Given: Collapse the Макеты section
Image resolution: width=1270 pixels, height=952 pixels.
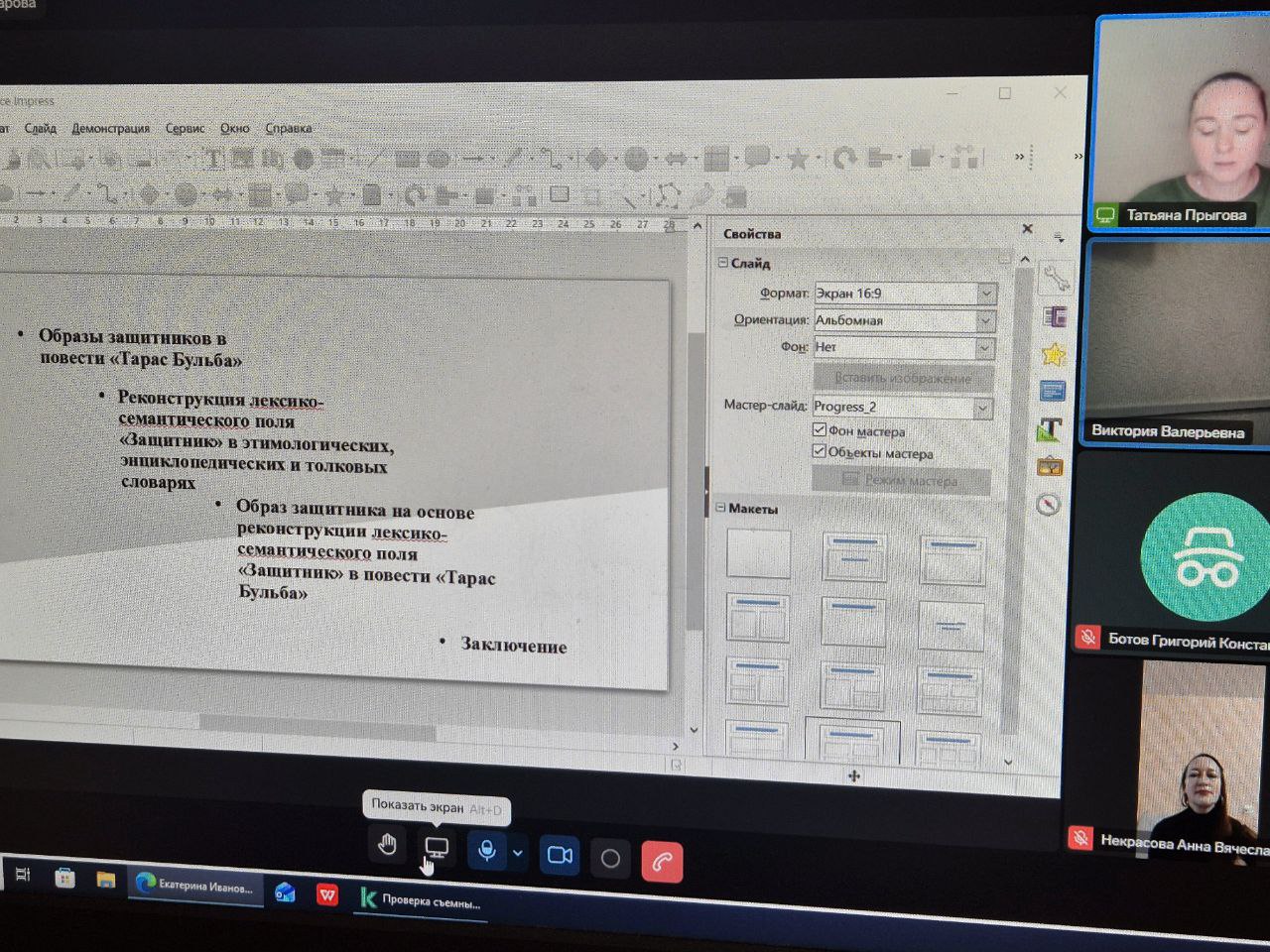Looking at the screenshot, I should point(721,508).
